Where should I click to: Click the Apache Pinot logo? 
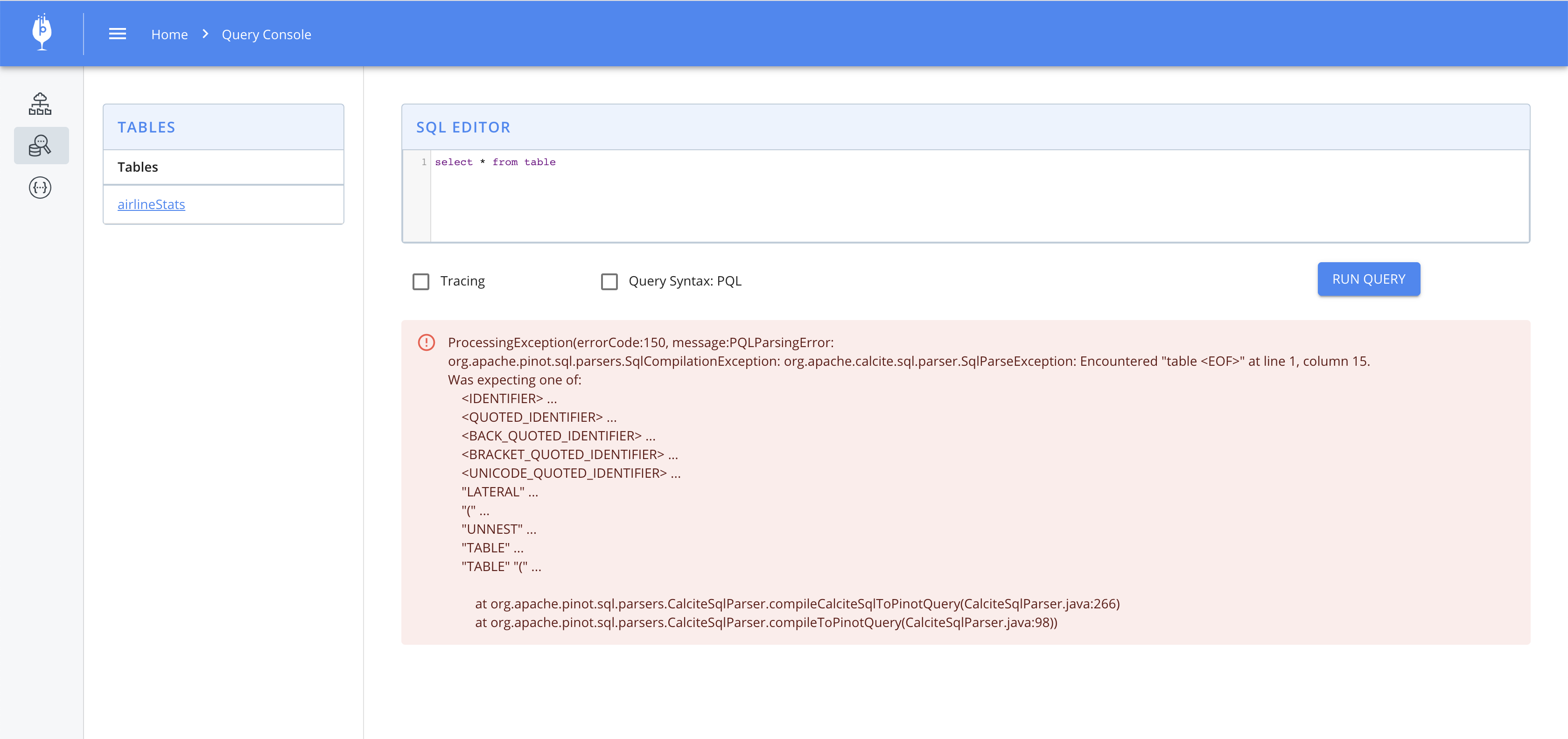coord(42,33)
